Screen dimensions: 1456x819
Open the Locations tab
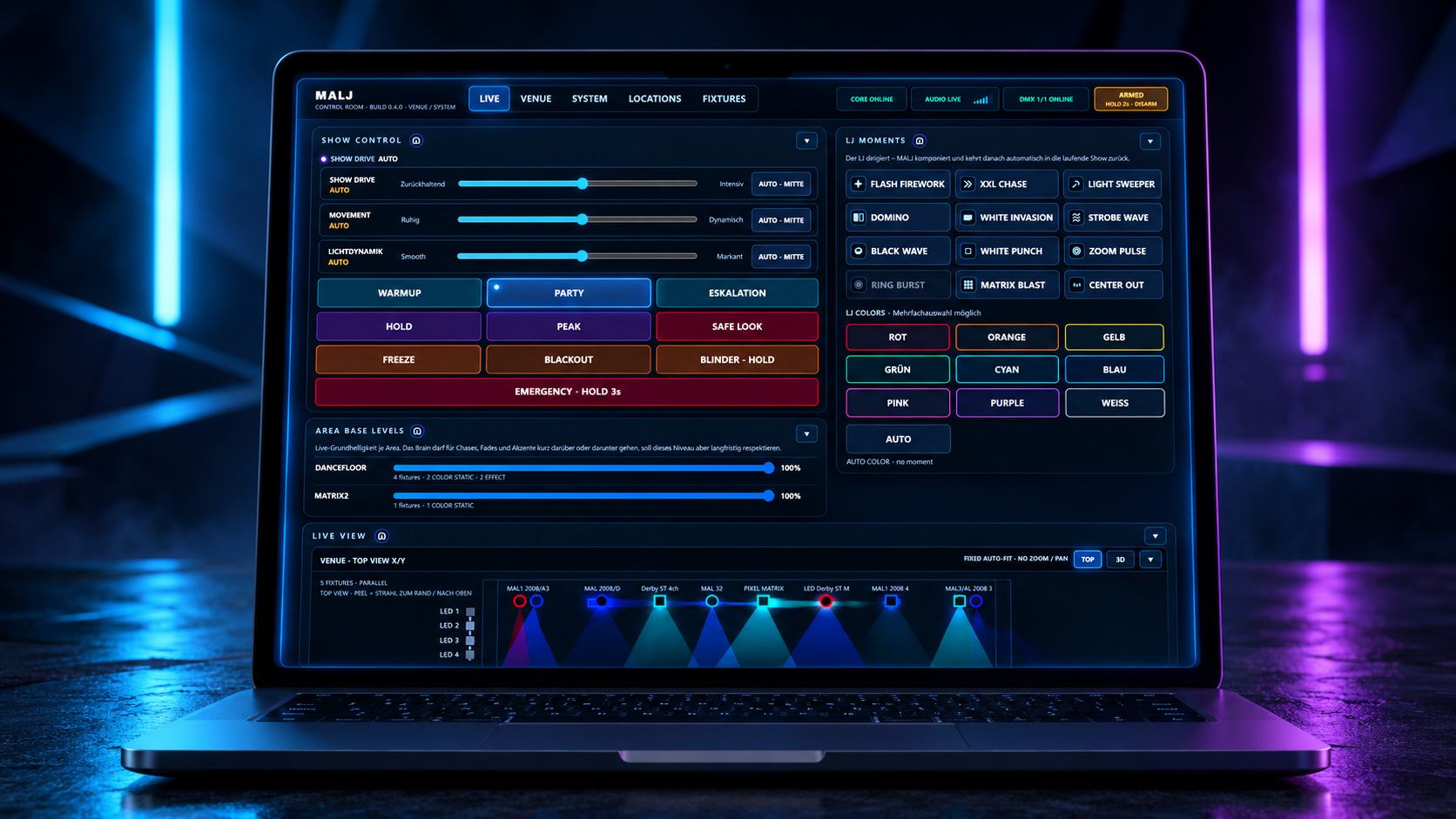click(x=655, y=98)
